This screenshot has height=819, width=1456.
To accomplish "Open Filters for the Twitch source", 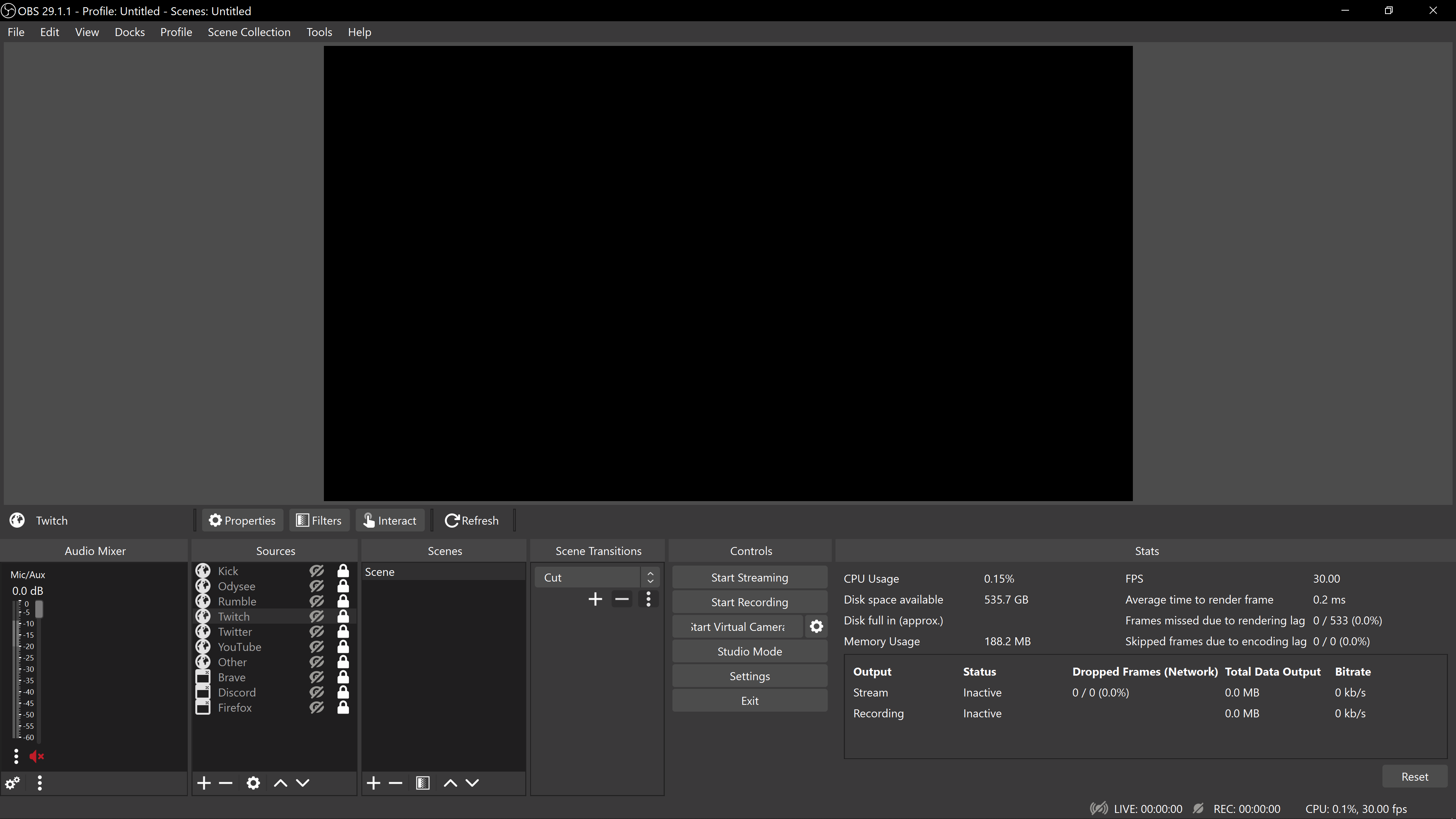I will (x=319, y=520).
